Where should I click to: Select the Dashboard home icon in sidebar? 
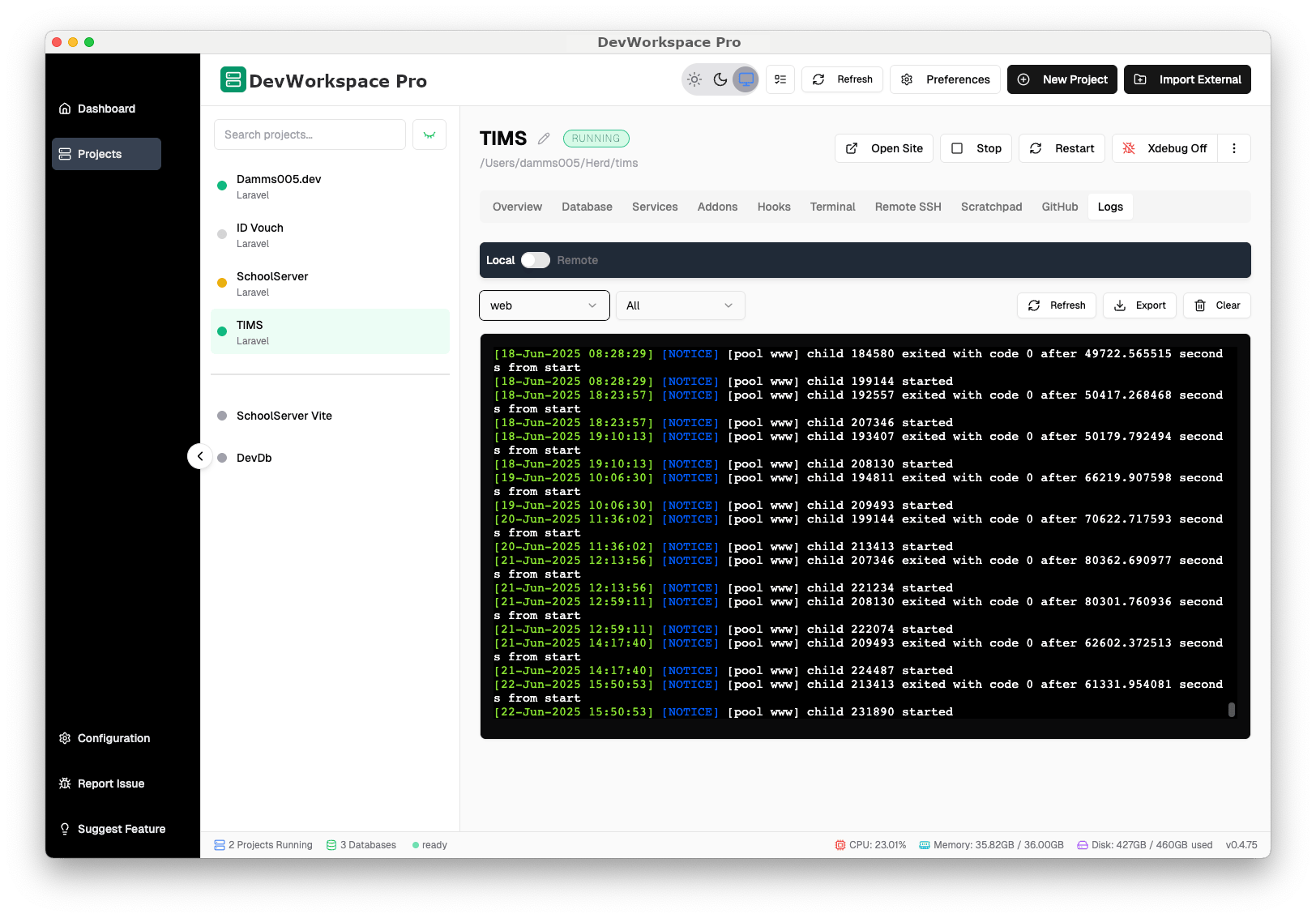point(65,108)
